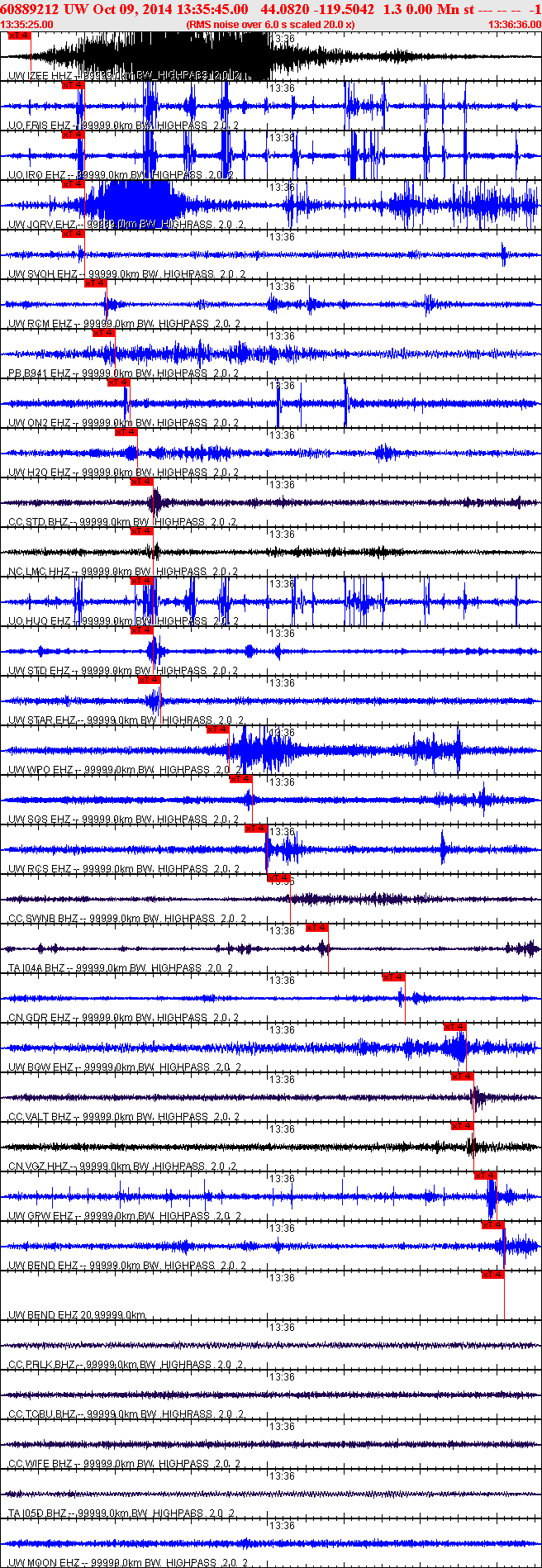Image resolution: width=542 pixels, height=1568 pixels.
Task: Click the red pick marker on JORV trace
Action: 74,184
